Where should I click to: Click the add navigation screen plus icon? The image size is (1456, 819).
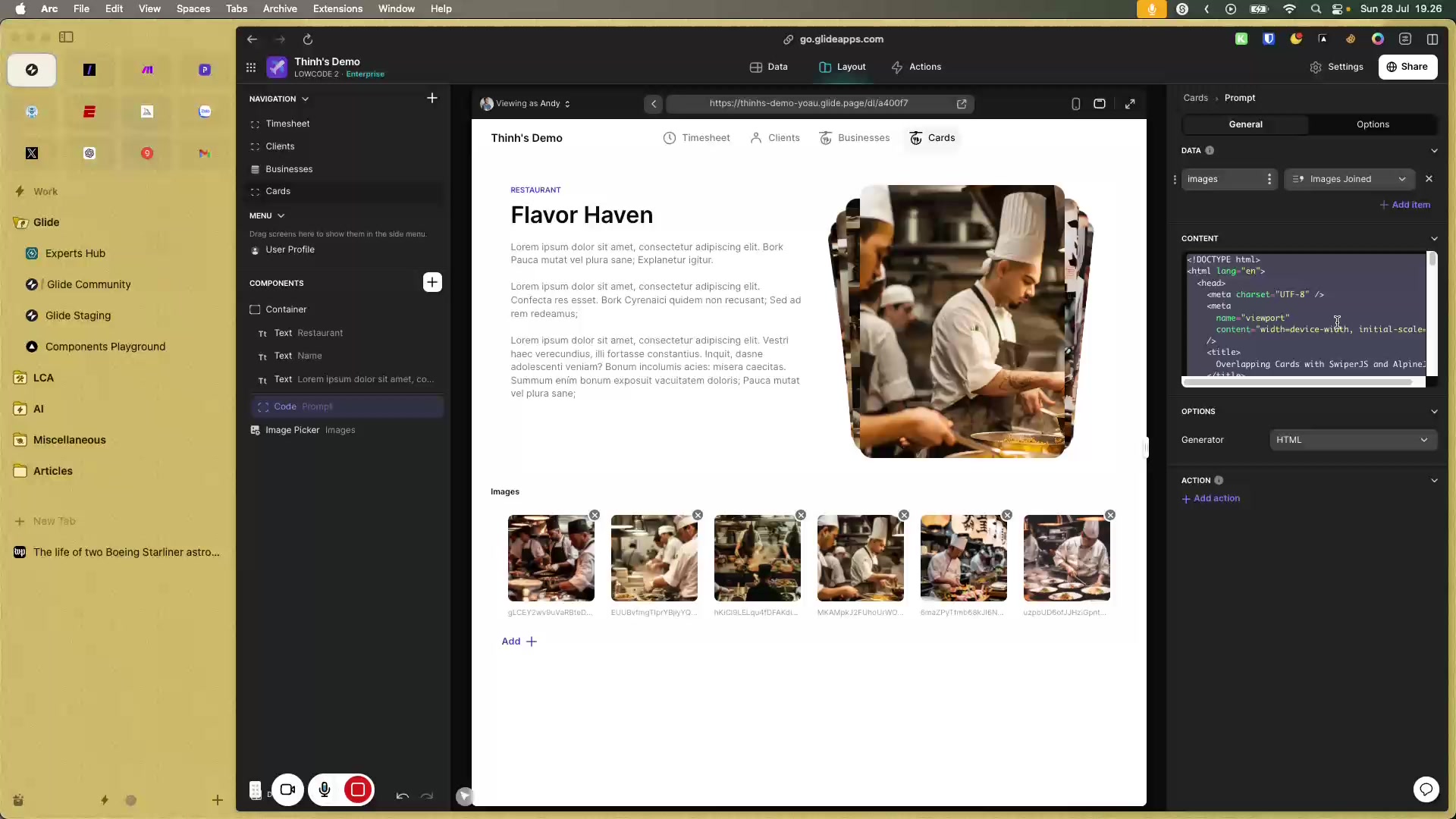tap(431, 98)
